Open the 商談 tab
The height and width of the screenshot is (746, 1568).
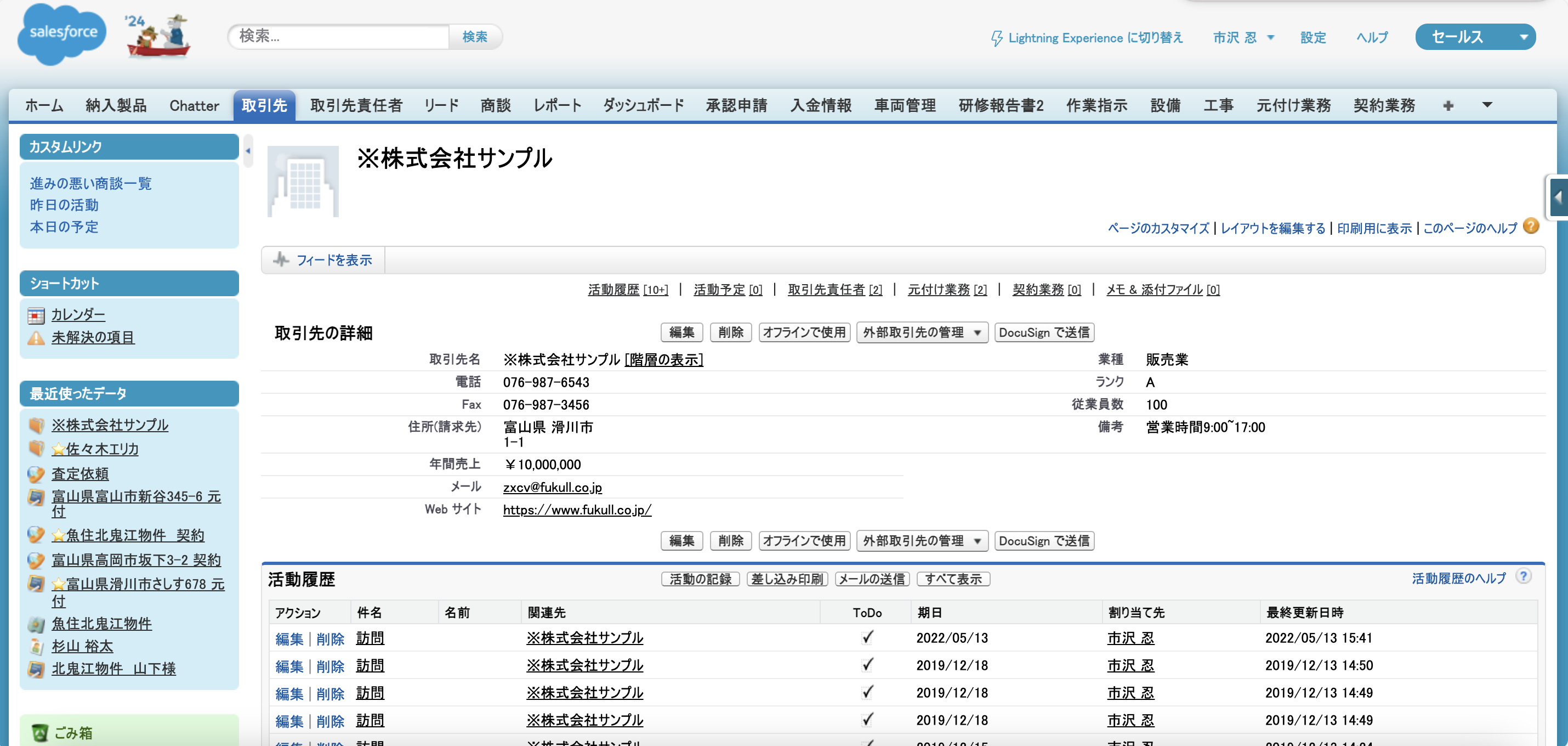click(495, 105)
